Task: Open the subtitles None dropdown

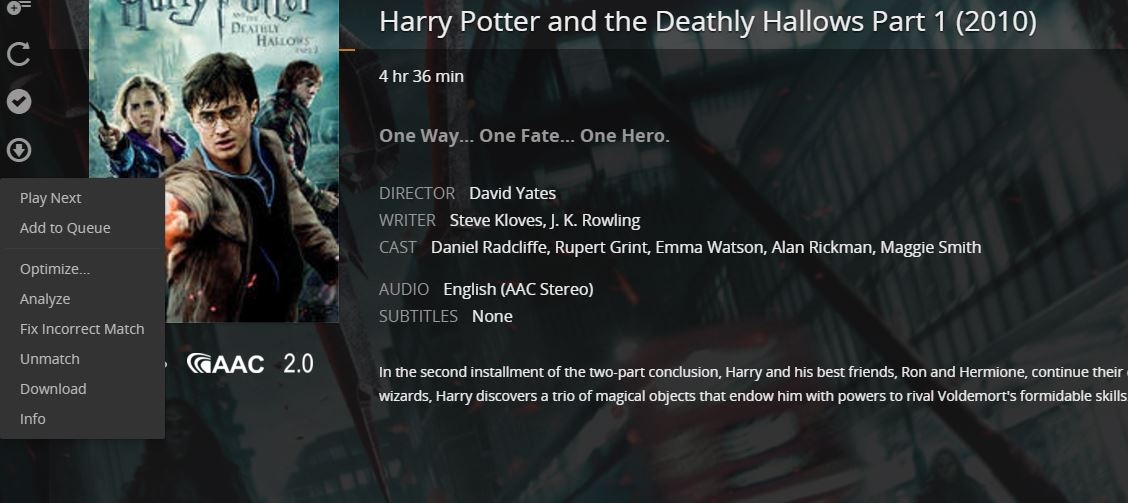Action: [492, 317]
